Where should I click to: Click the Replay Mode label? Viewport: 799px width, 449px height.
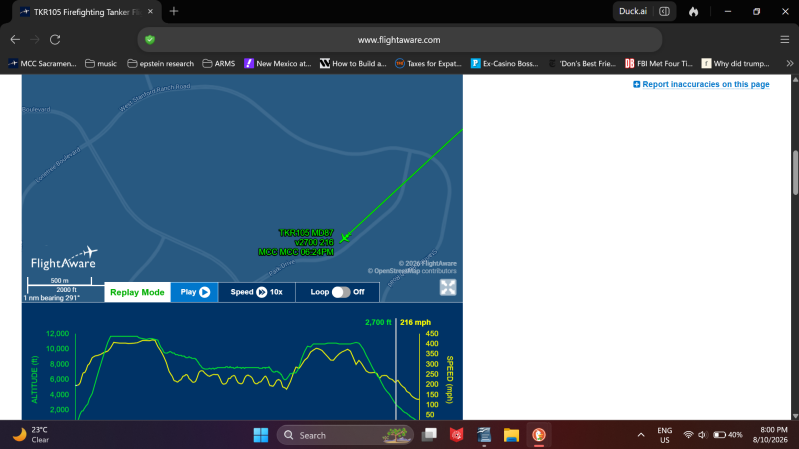pyautogui.click(x=137, y=292)
